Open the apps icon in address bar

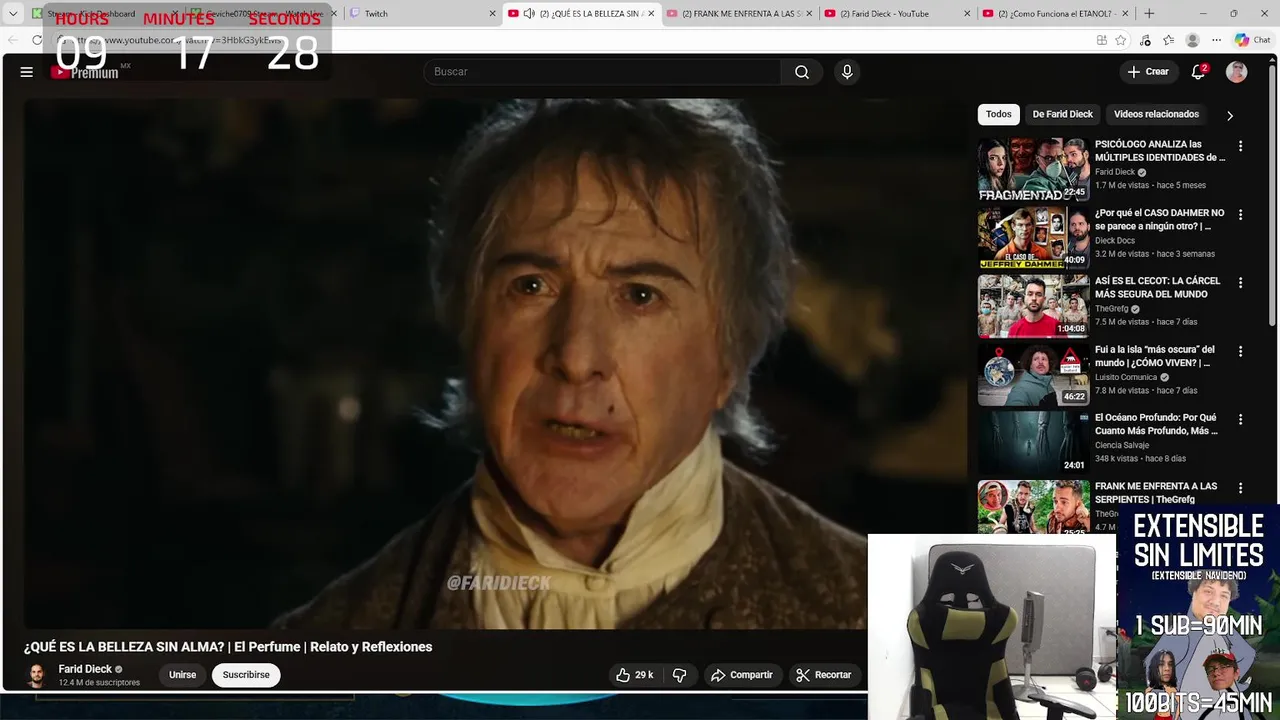click(x=1101, y=40)
